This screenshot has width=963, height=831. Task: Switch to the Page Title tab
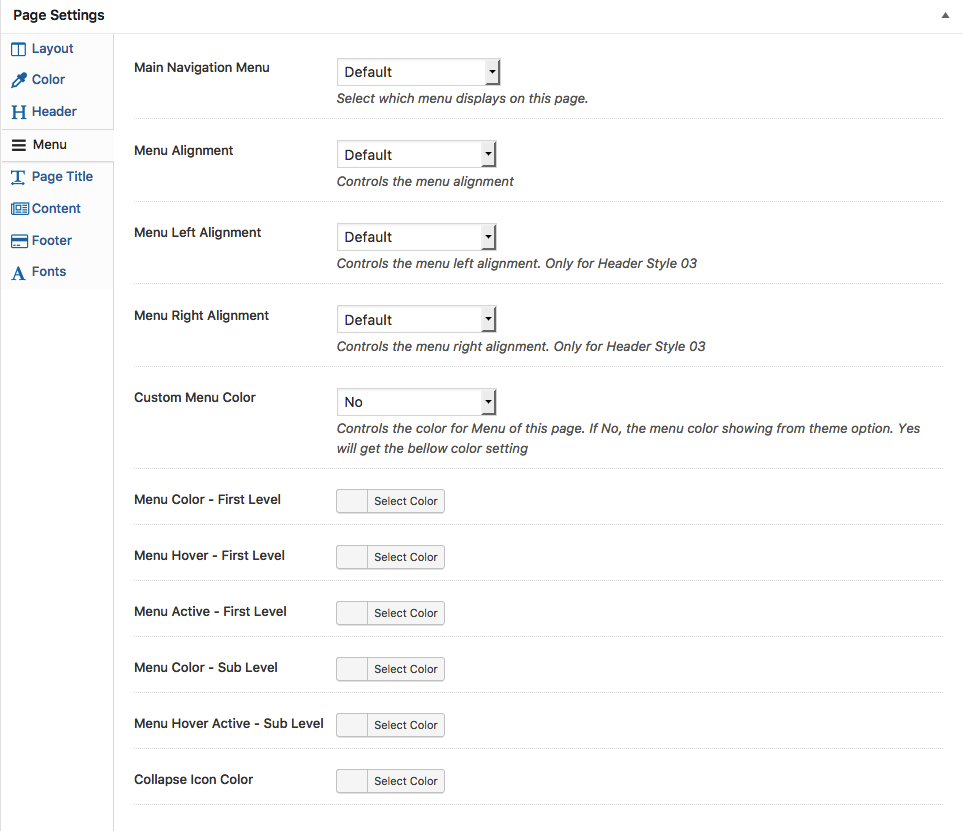tap(62, 177)
